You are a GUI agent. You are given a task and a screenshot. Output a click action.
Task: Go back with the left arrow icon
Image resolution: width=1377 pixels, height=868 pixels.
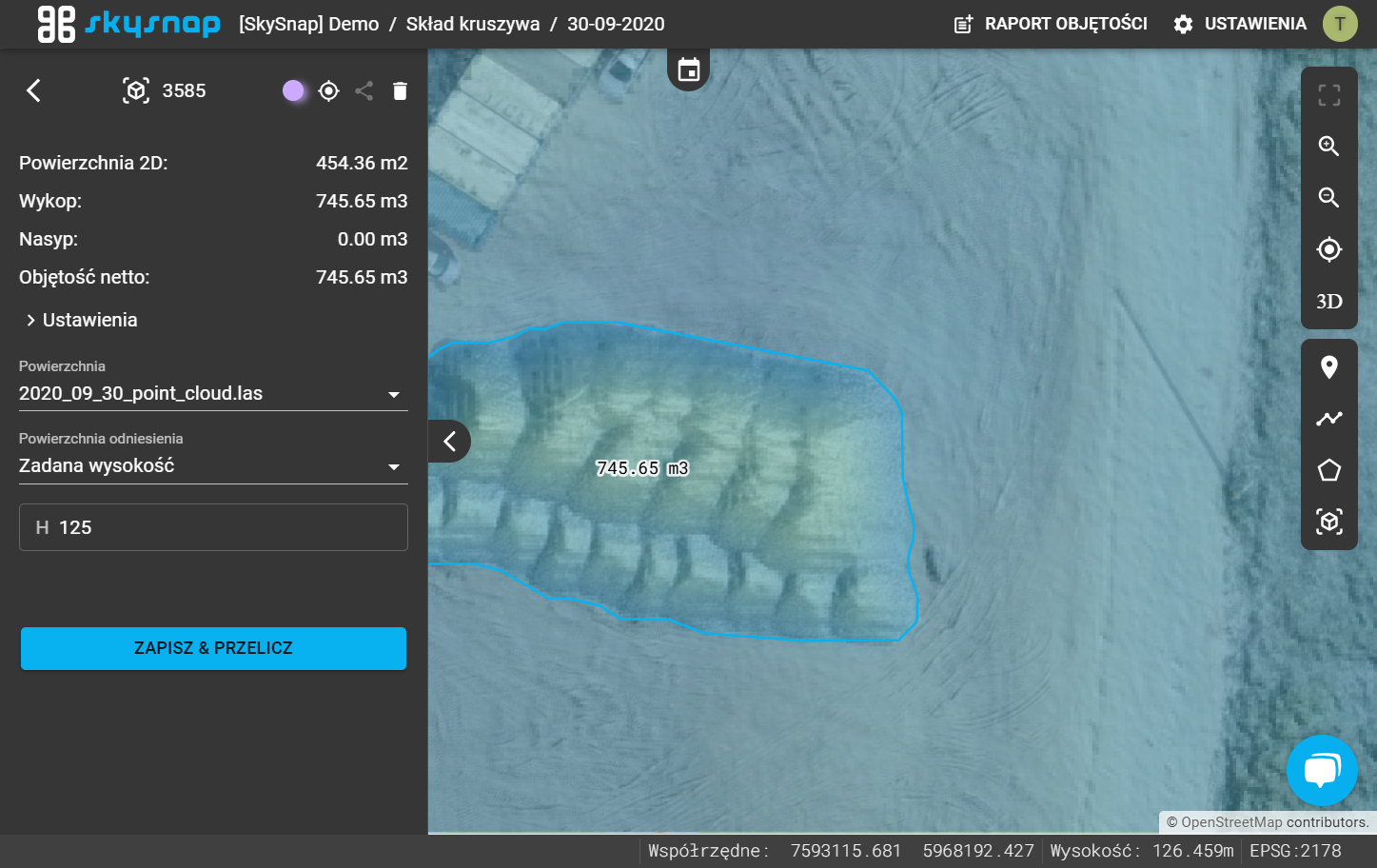point(33,90)
